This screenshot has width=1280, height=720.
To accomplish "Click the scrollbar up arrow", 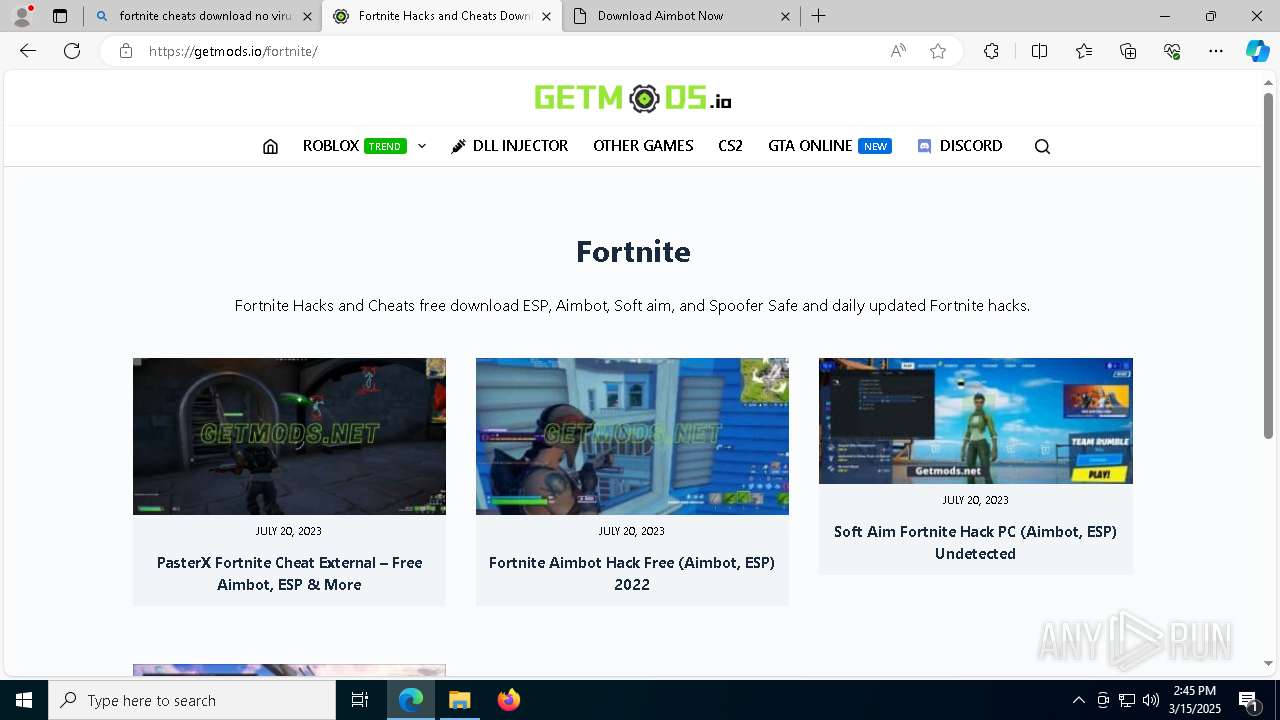I will (x=1268, y=83).
